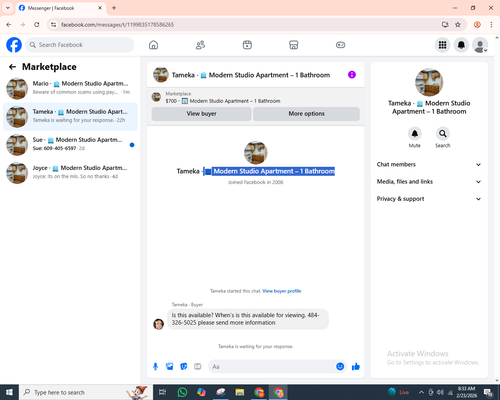Screen dimensions: 500x400
Task: Open the Marketplace icon in top navigation
Action: [x=294, y=45]
